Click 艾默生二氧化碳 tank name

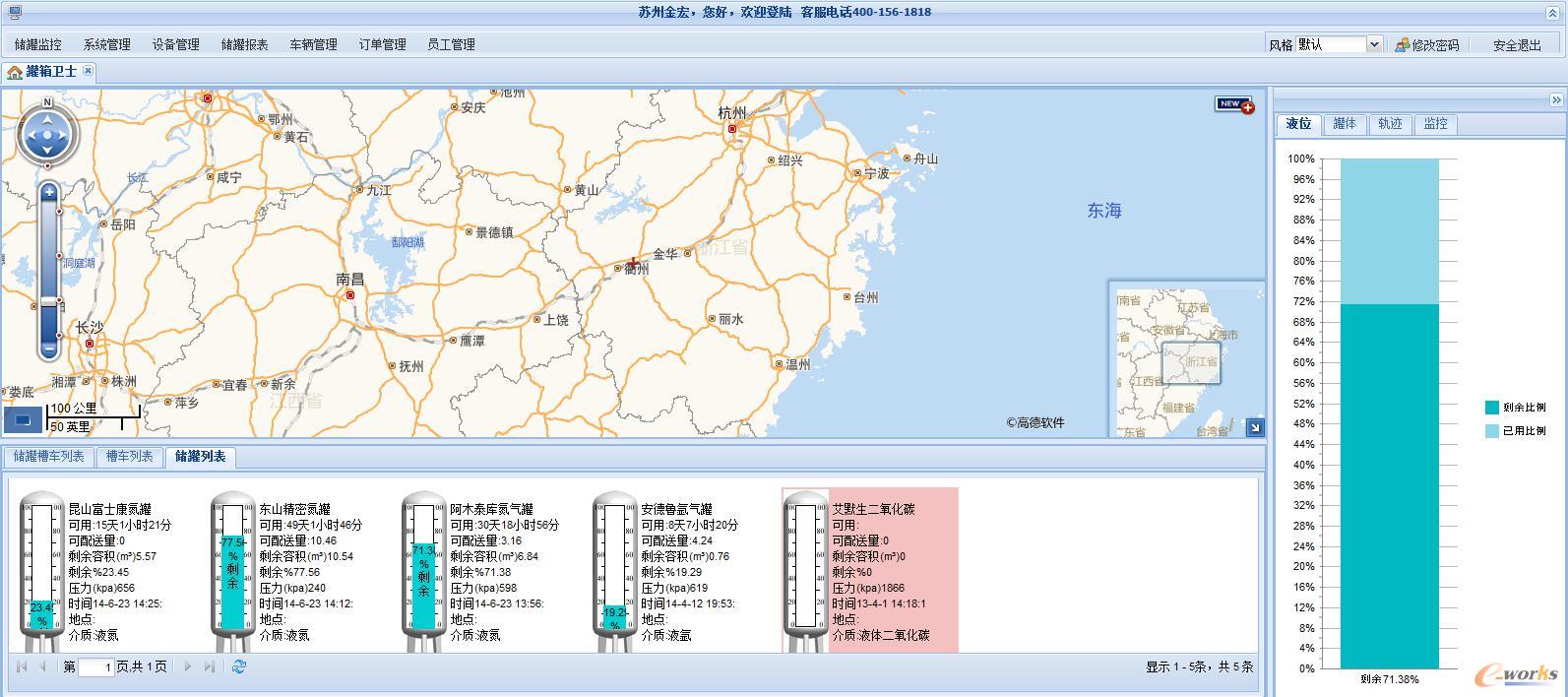point(873,509)
